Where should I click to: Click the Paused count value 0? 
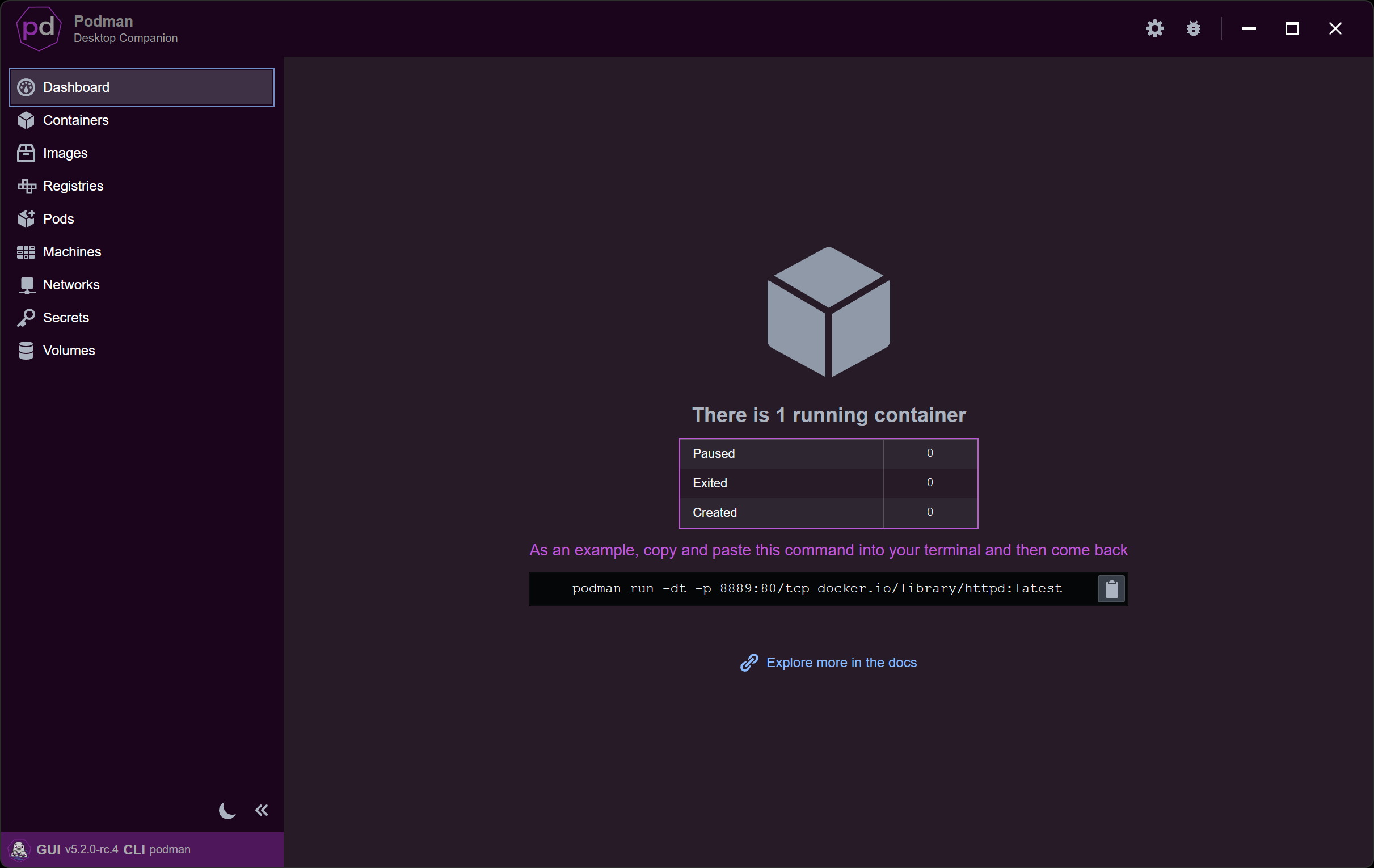929,453
